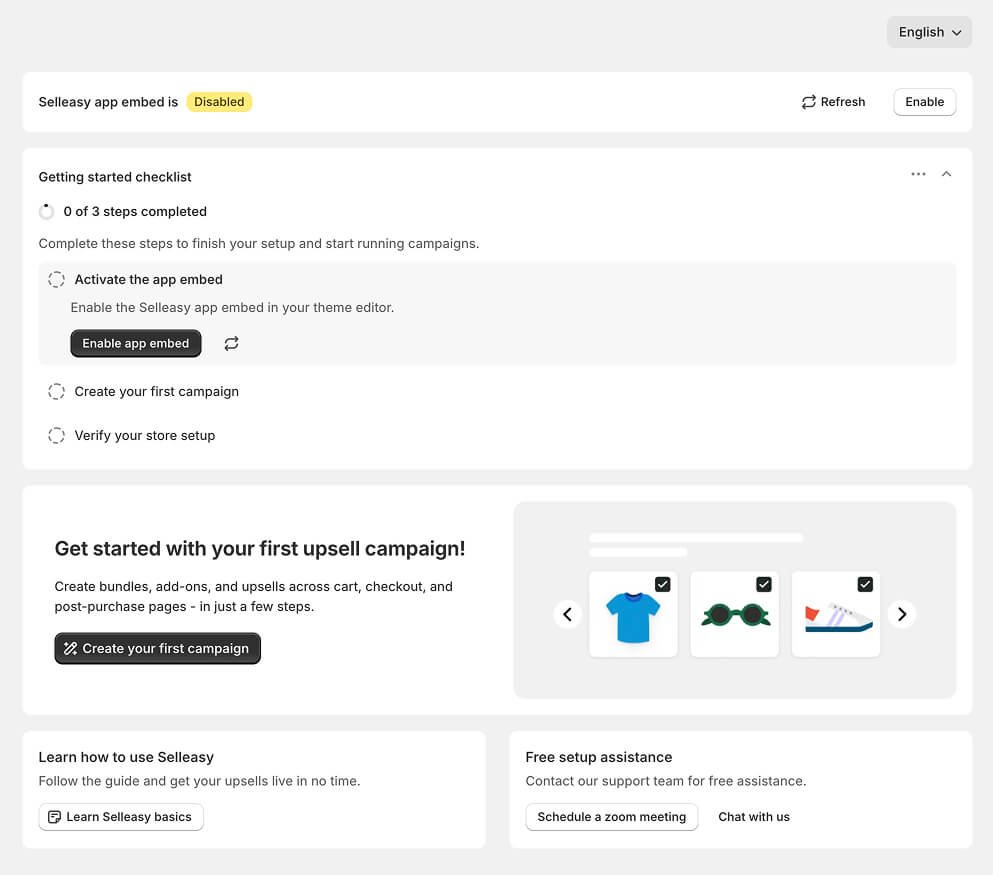
Task: Click the '0 of 3 steps completed' text
Action: coord(135,211)
